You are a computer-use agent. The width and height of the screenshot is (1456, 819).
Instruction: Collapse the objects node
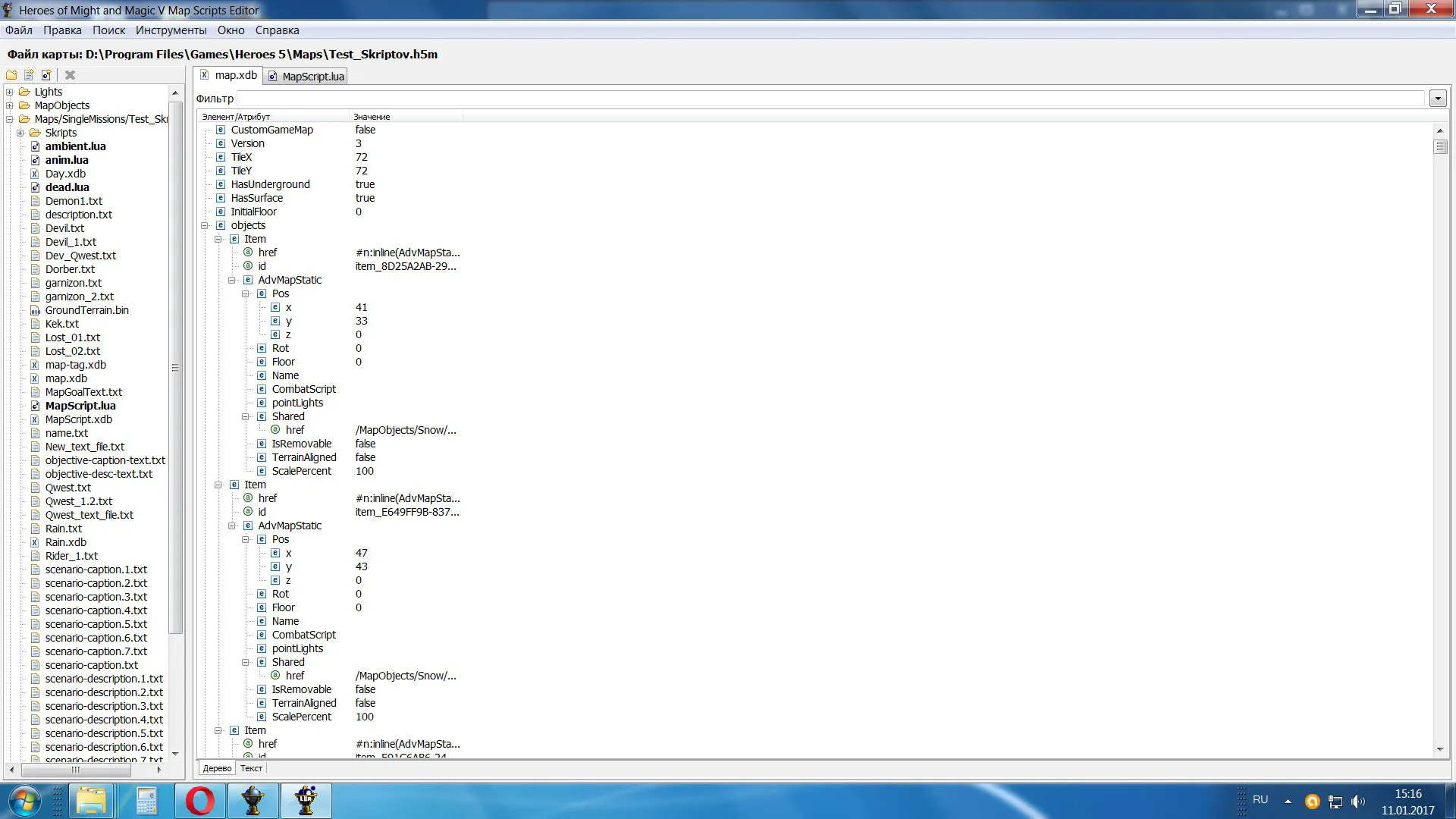(x=205, y=225)
